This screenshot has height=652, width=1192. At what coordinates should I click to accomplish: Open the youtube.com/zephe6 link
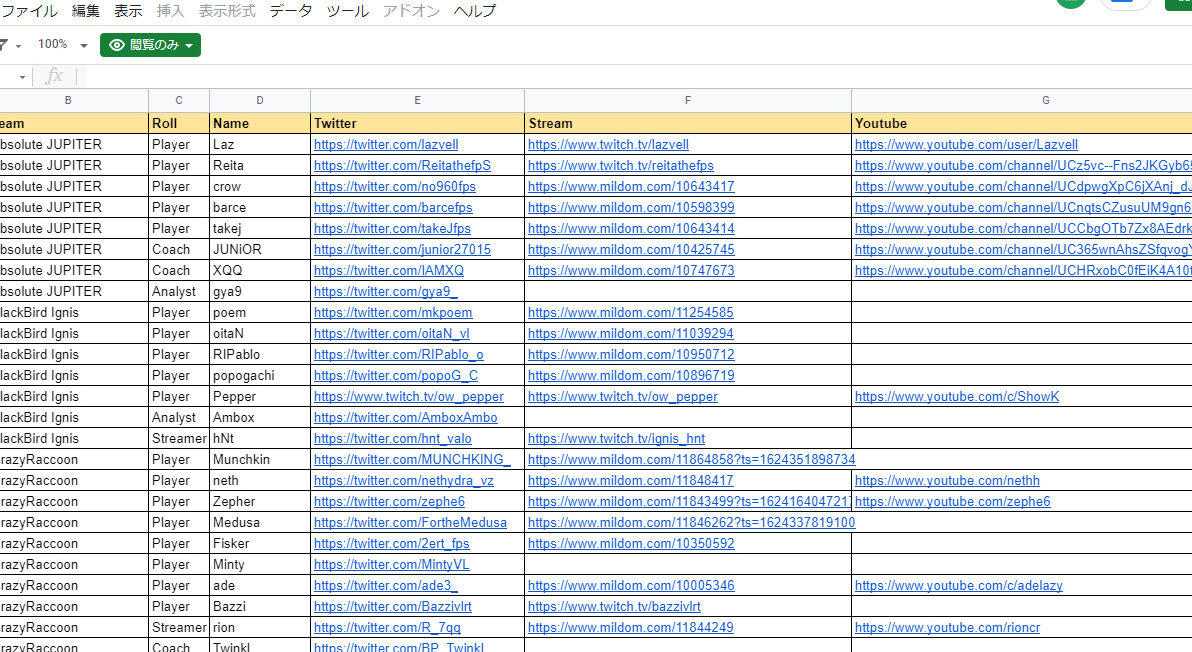pos(953,502)
